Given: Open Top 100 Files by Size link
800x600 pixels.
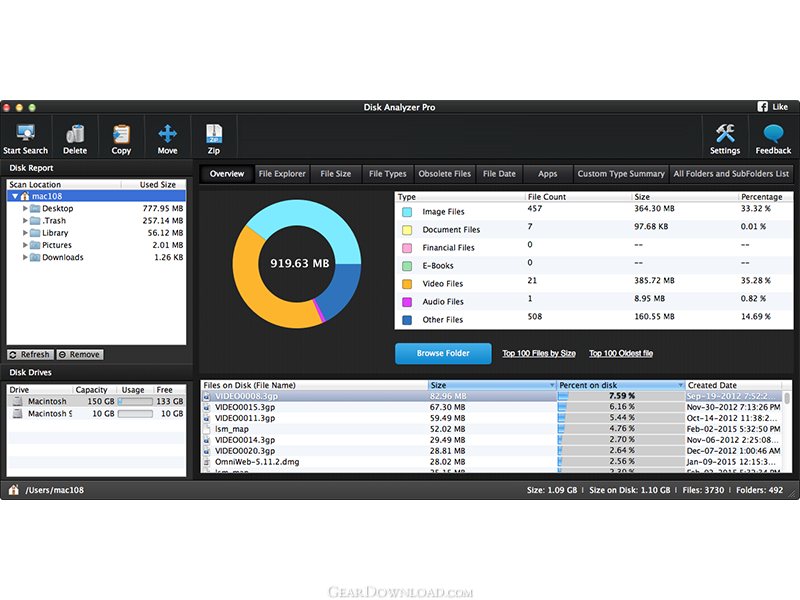Looking at the screenshot, I should (539, 353).
